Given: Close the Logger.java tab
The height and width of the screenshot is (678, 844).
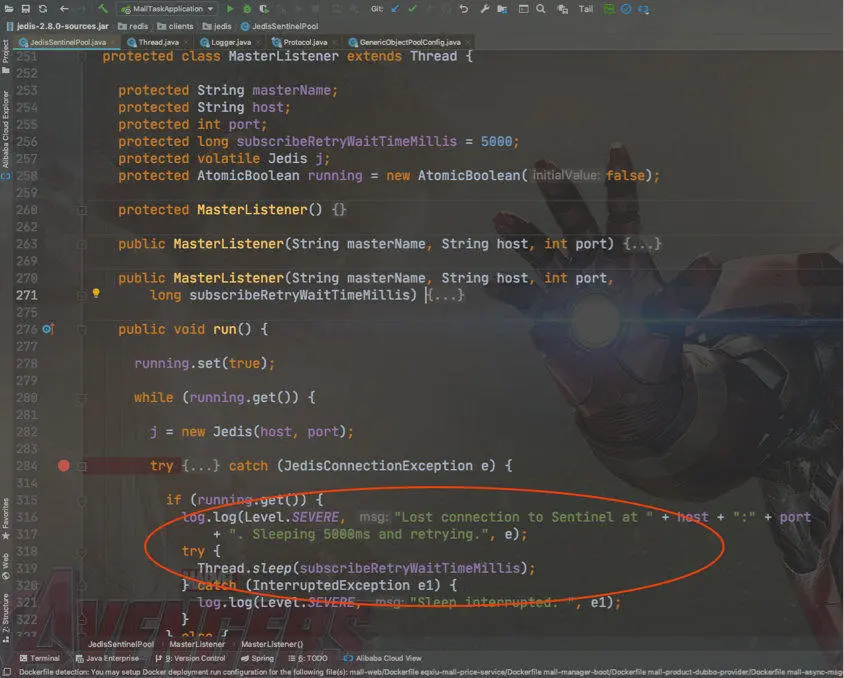Looking at the screenshot, I should pos(258,43).
